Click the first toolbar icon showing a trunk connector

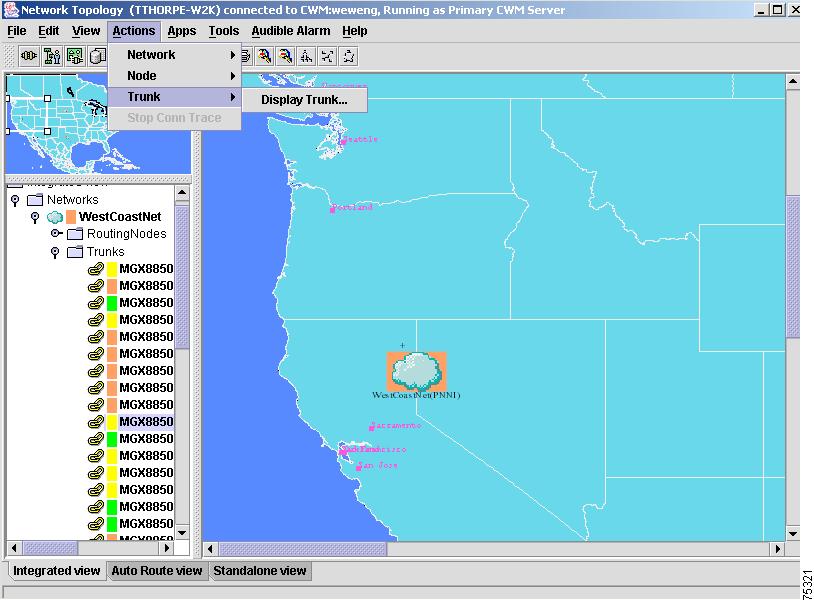(x=29, y=56)
